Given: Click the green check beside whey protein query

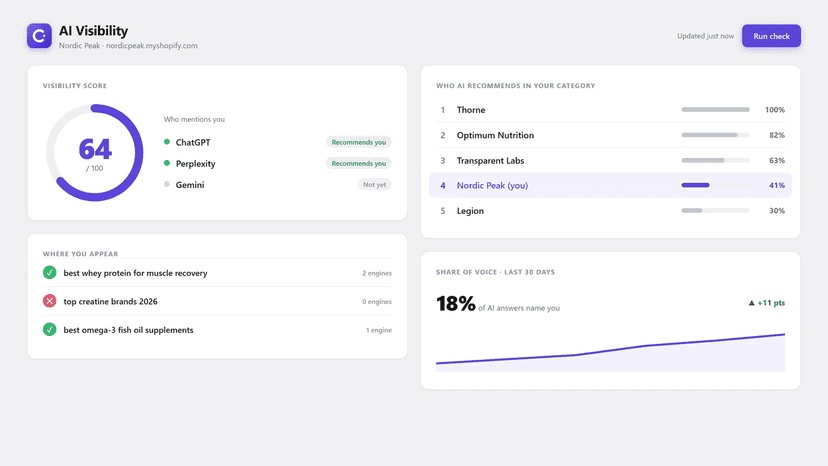Looking at the screenshot, I should [50, 273].
